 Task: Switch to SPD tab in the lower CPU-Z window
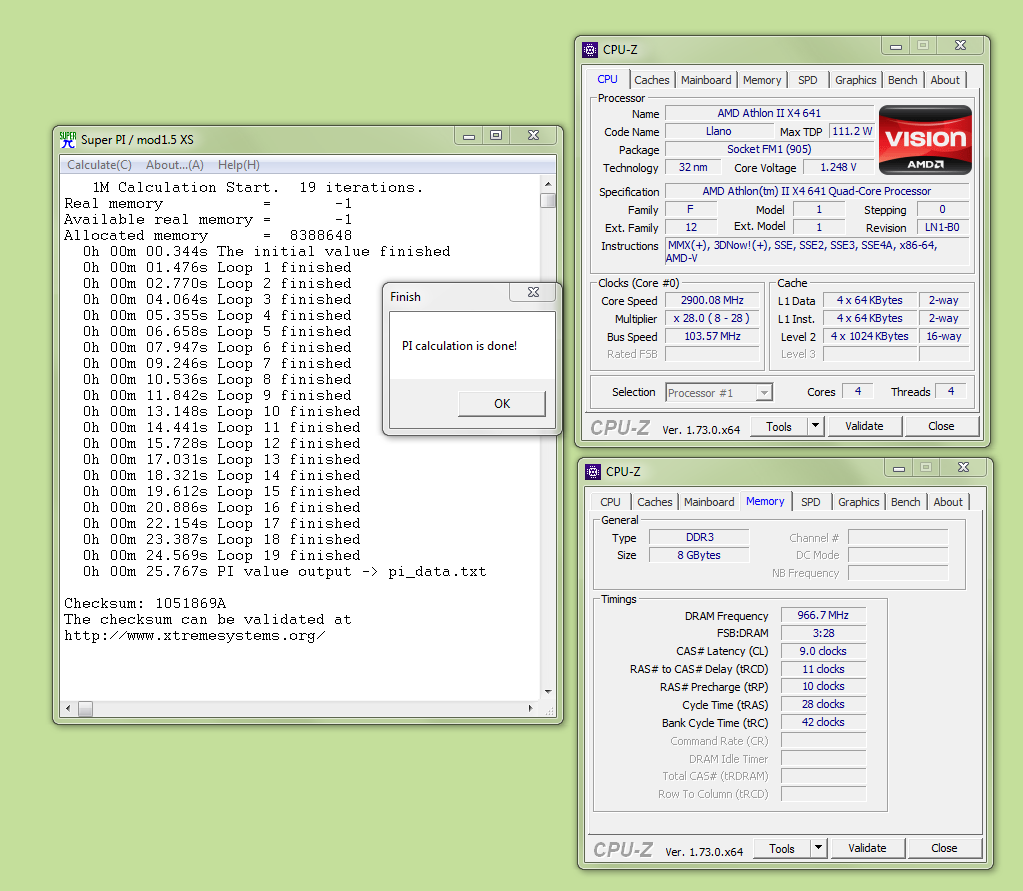pos(811,502)
